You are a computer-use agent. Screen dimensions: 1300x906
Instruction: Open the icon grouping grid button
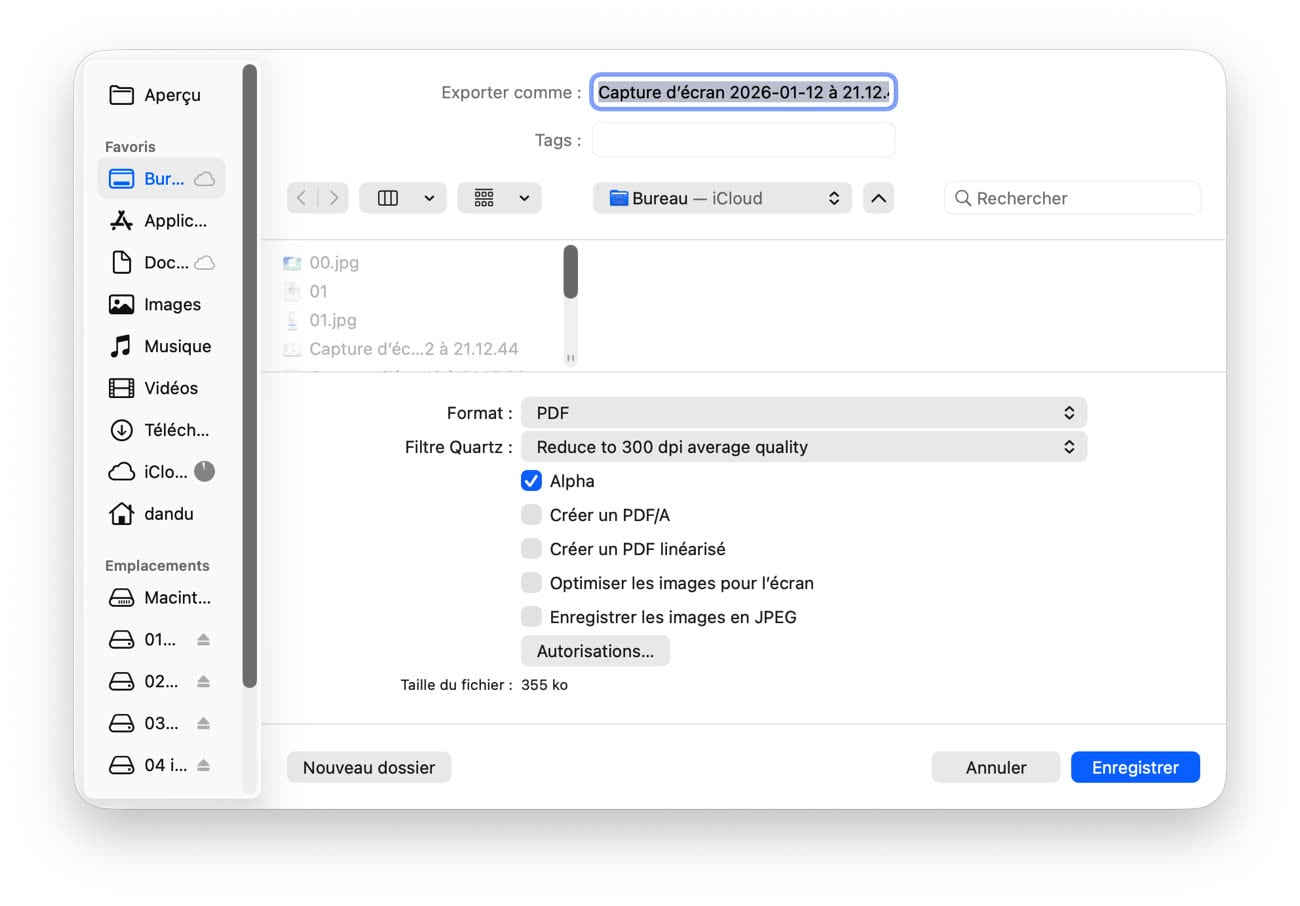tap(485, 198)
